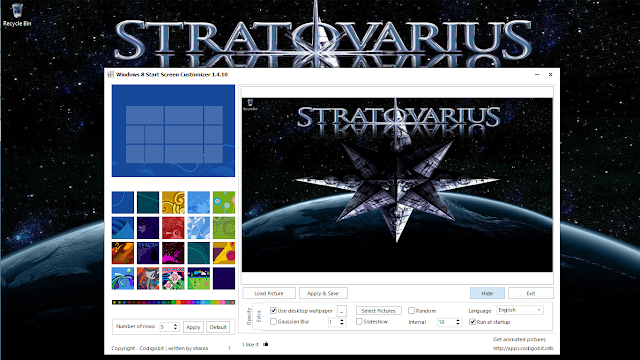Screen dimensions: 640x360
Task: Open the apps.codigobit.info link
Action: coord(523,348)
